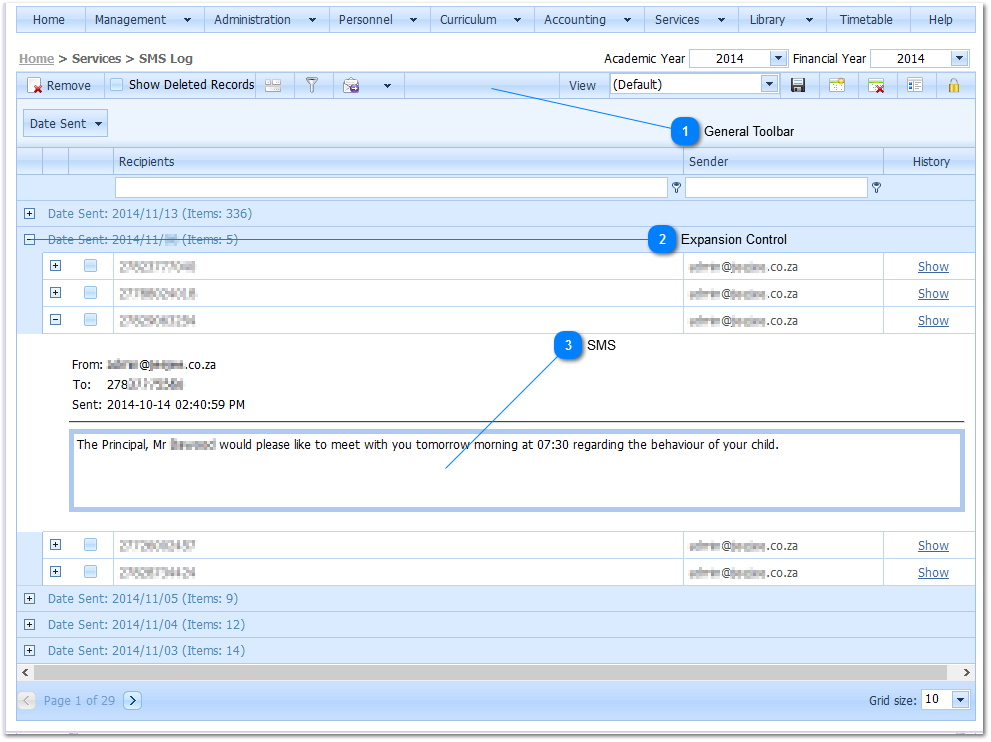The image size is (991, 742).
Task: Click in the Sender filter input field
Action: [x=776, y=188]
